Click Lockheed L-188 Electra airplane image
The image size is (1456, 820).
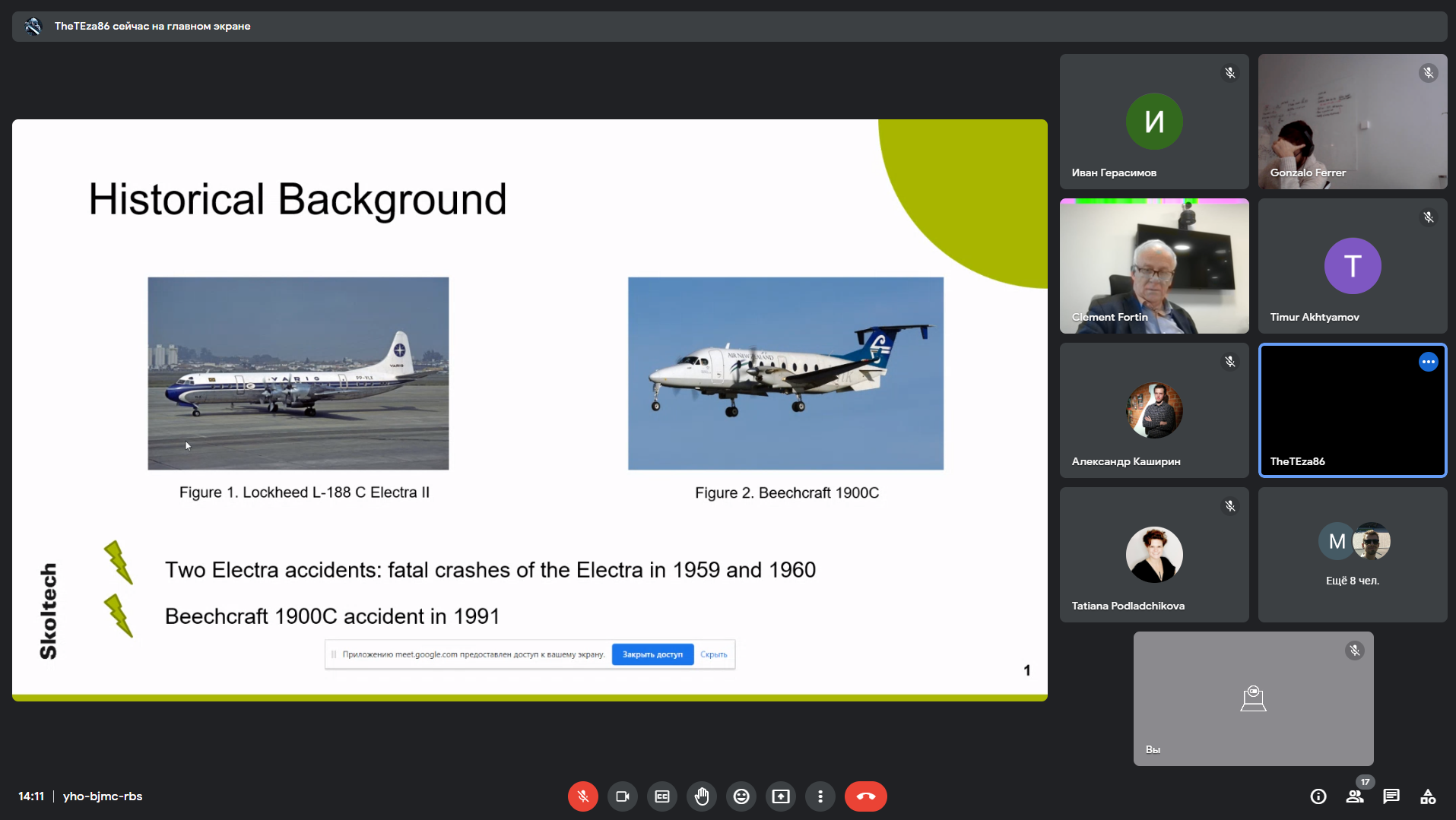coord(298,373)
